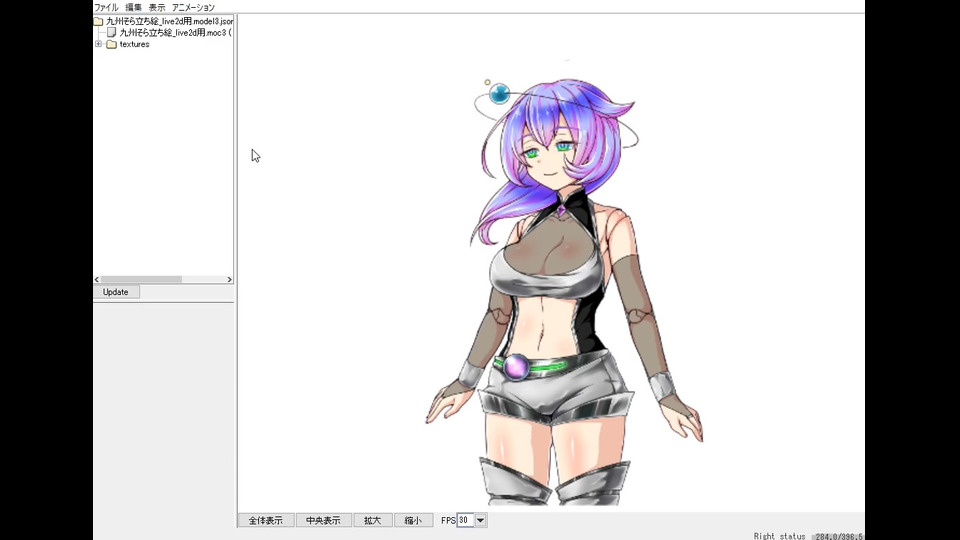960x540 pixels.
Task: Click the FPS value input field
Action: tap(465, 520)
